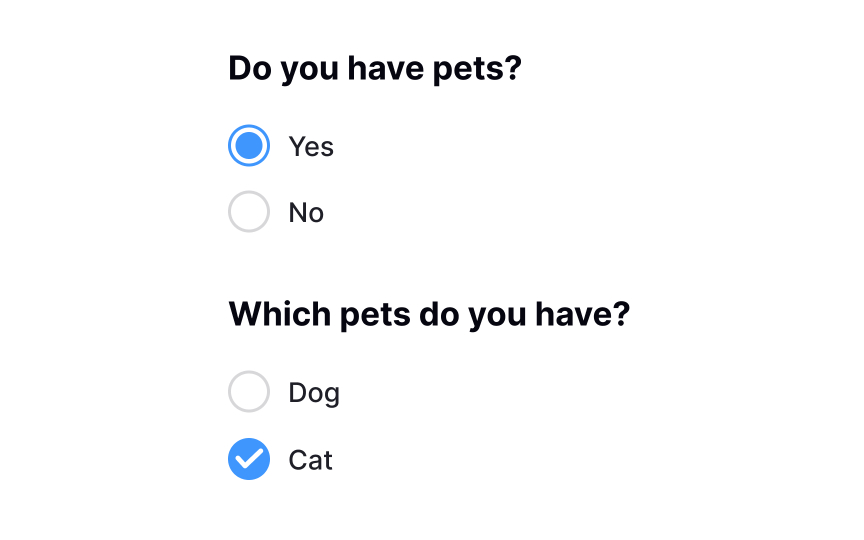Select the Yes radio button

[249, 146]
